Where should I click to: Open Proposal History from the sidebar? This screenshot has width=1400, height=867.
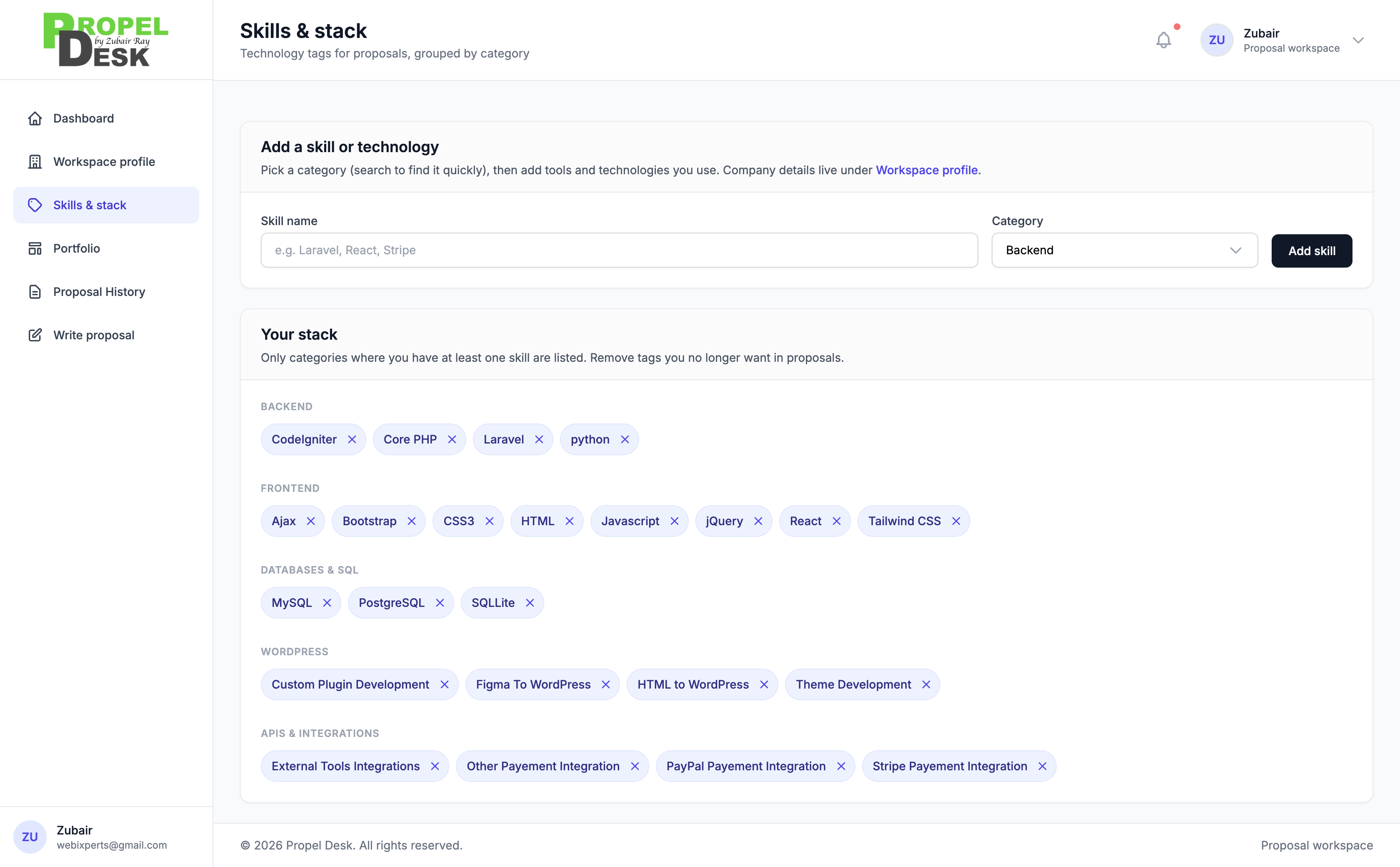(x=99, y=291)
